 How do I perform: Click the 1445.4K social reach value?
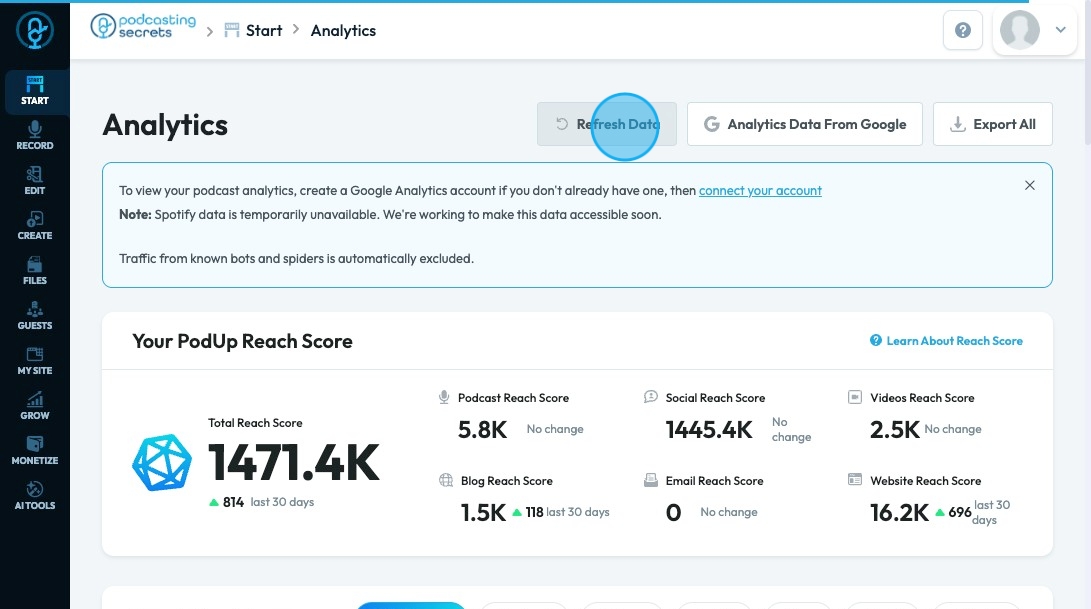pyautogui.click(x=709, y=429)
